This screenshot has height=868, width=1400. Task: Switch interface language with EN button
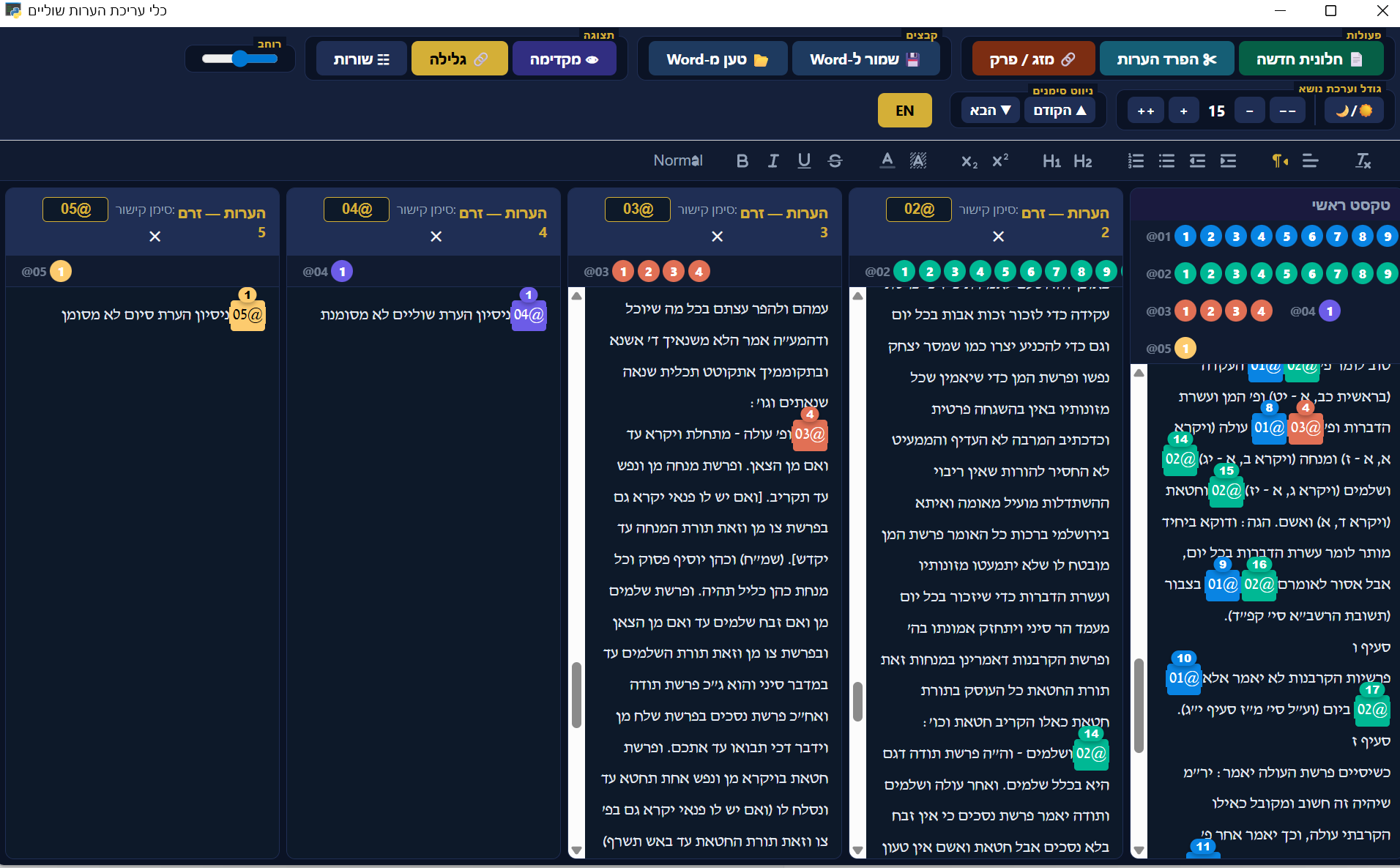point(904,111)
